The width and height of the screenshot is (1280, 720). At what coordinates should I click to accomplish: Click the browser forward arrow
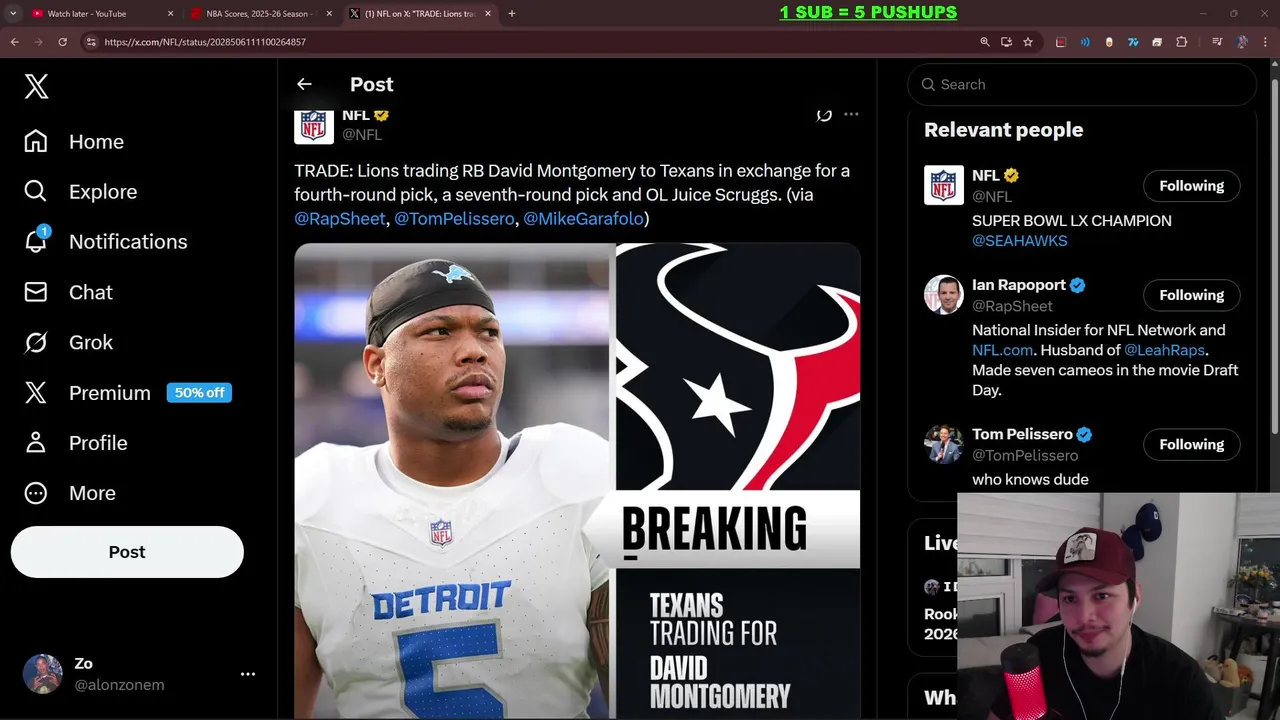click(x=38, y=42)
